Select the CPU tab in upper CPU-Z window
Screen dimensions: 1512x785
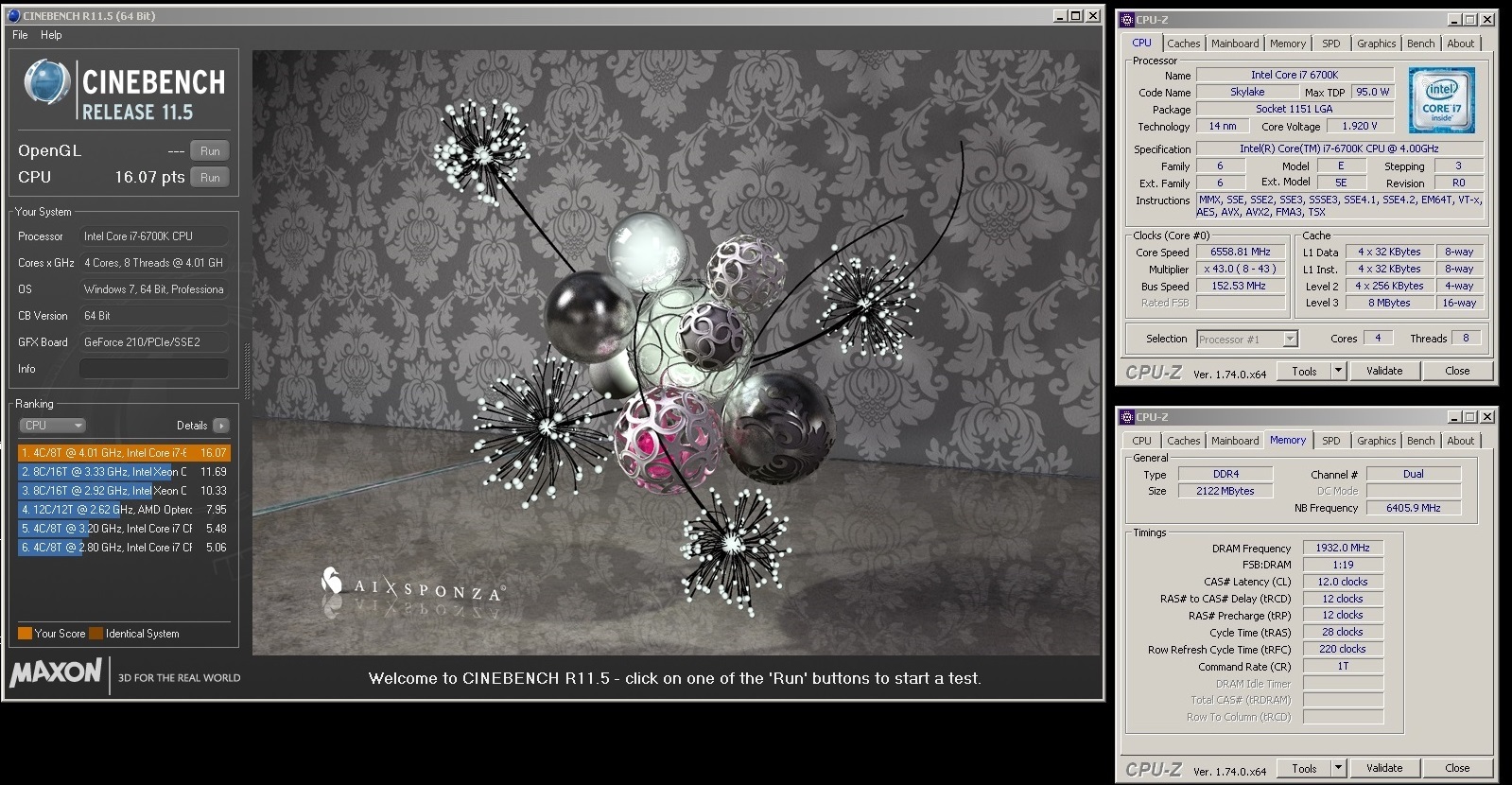[x=1142, y=44]
